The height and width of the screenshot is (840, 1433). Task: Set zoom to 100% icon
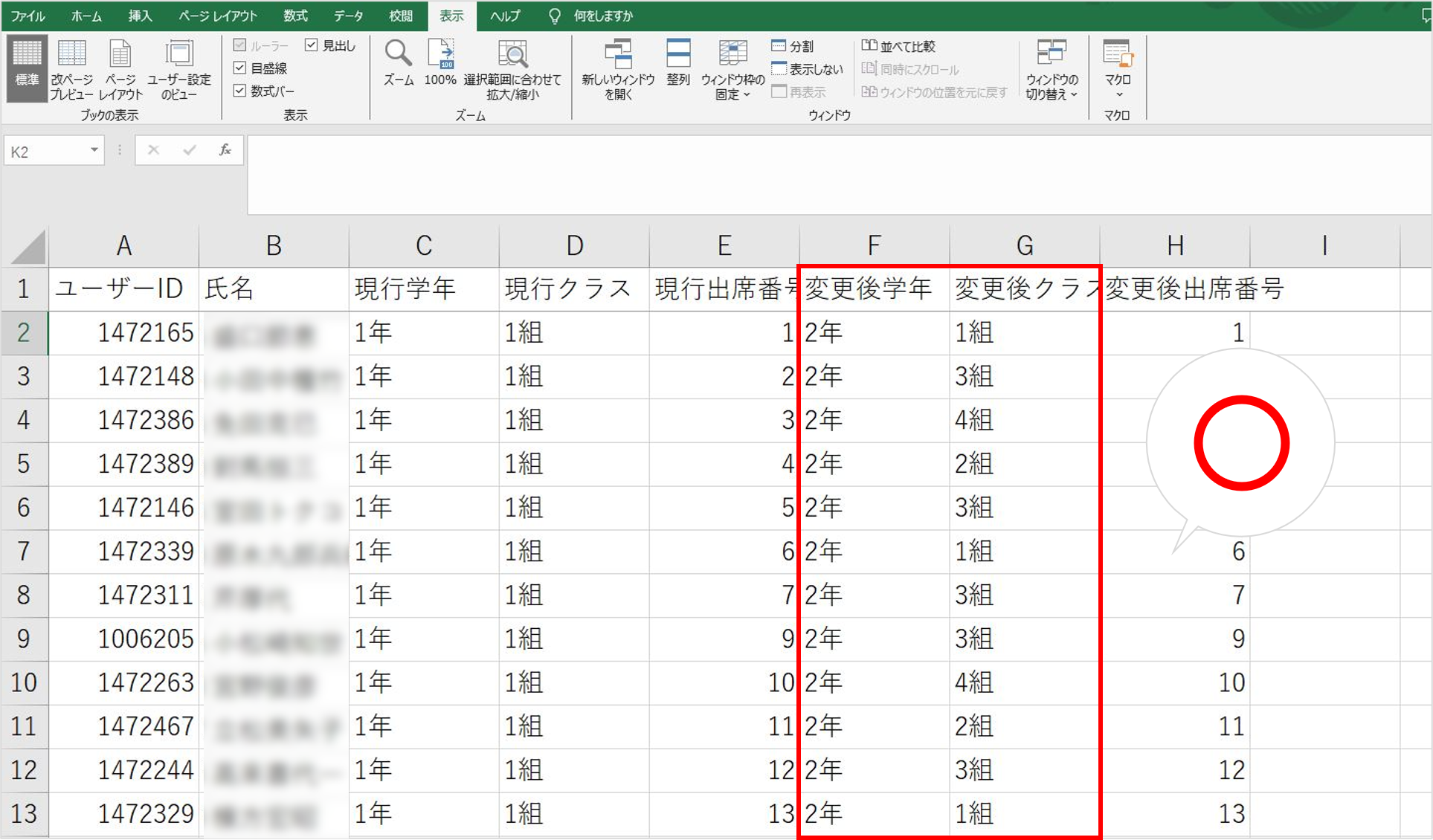point(440,62)
